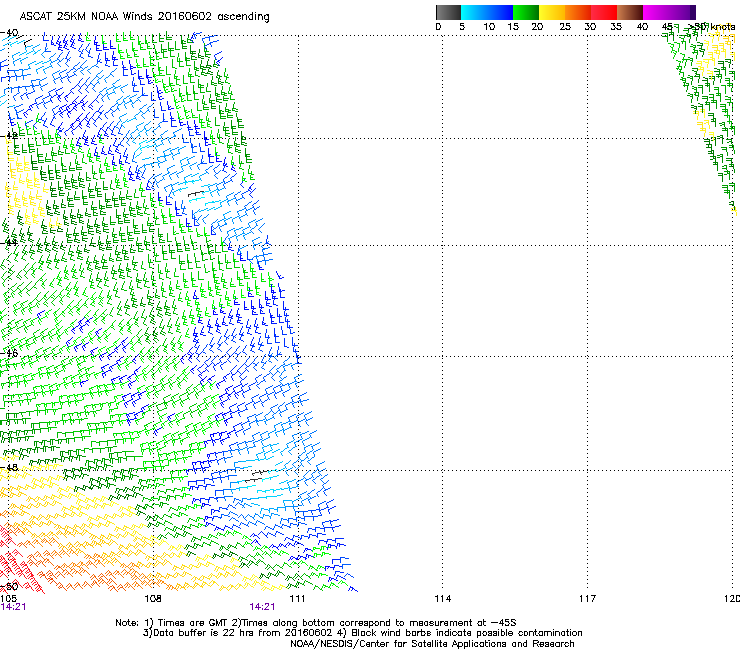Select the green 15–20 knot color bar segment

pos(526,12)
